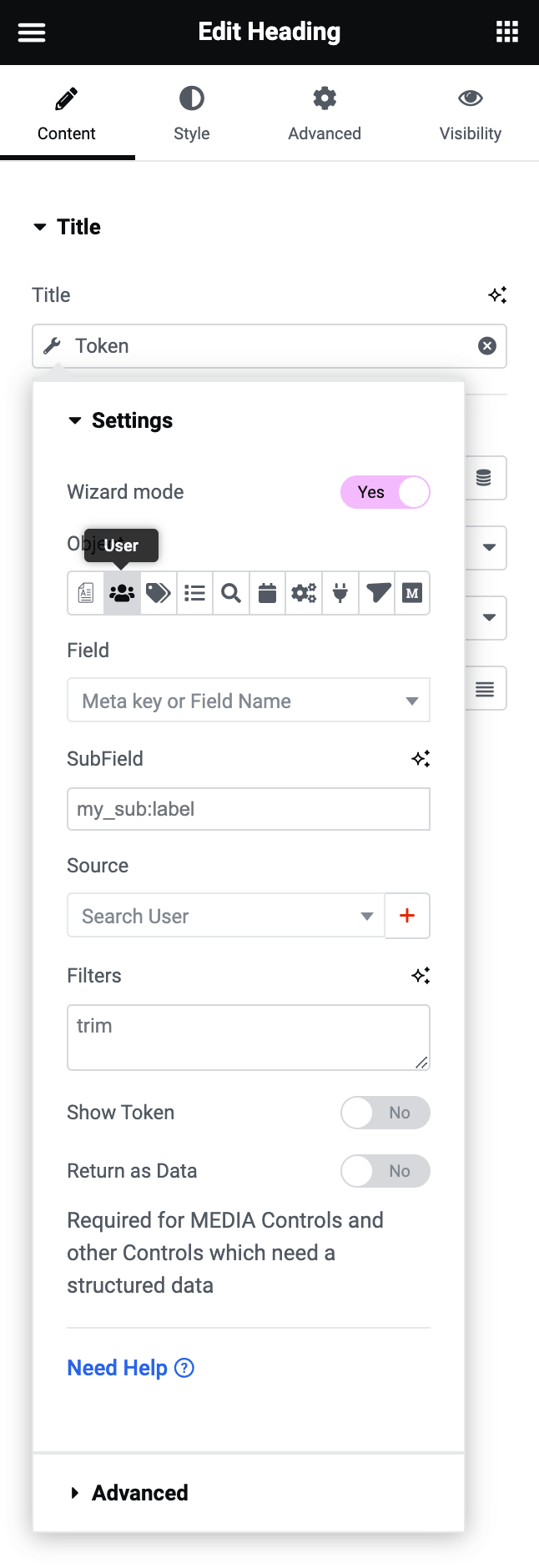Open the Meta key or Field Name dropdown
The image size is (539, 1568).
click(x=248, y=701)
